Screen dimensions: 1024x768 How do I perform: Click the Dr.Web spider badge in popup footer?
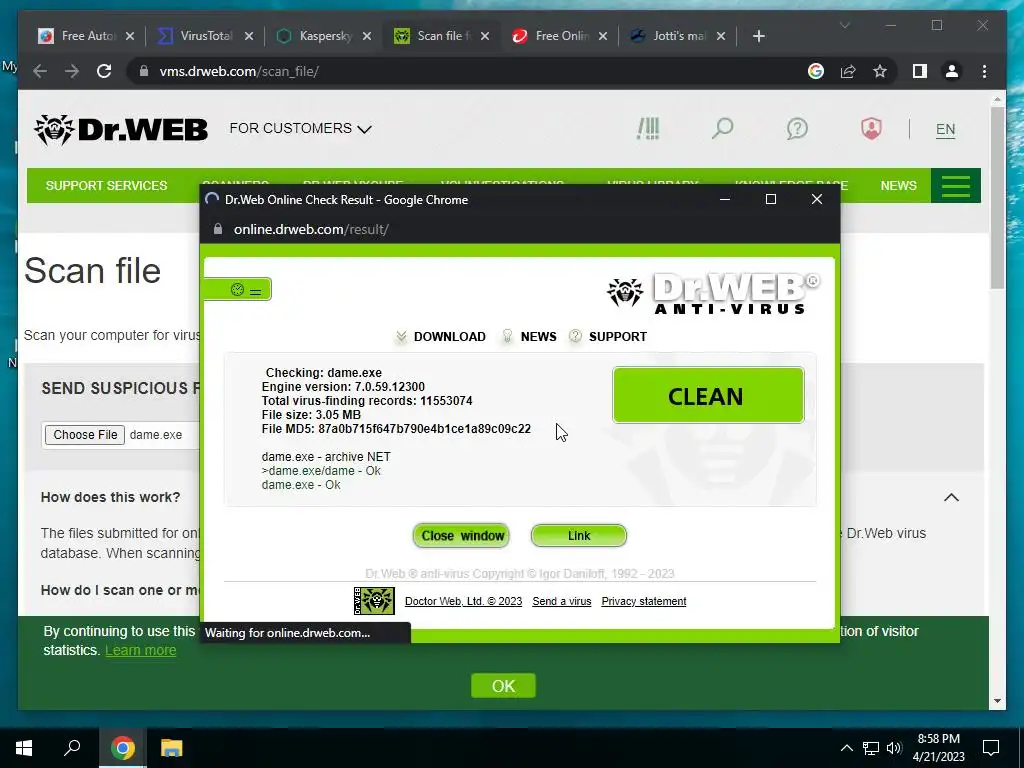(374, 601)
